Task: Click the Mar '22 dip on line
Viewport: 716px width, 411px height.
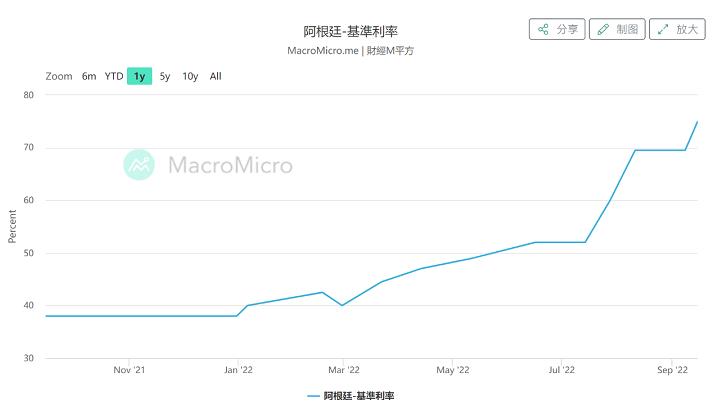Action: [342, 305]
